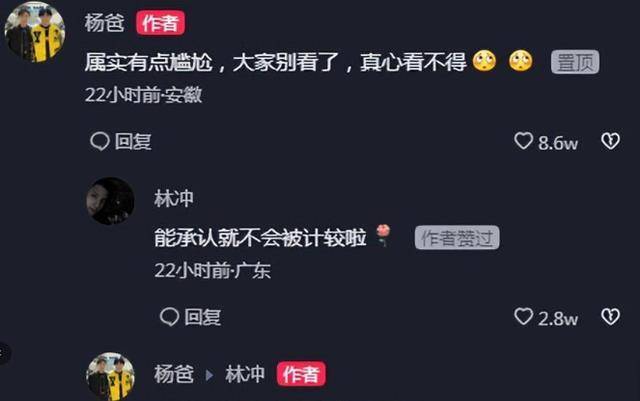Like 杨爸's pinned comment with heart icon
This screenshot has width=640, height=401.
click(x=523, y=141)
